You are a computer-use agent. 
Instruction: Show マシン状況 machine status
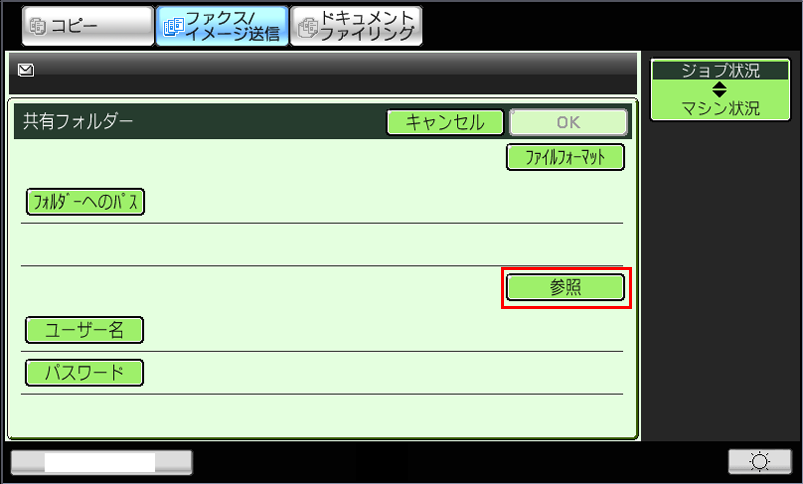point(720,108)
